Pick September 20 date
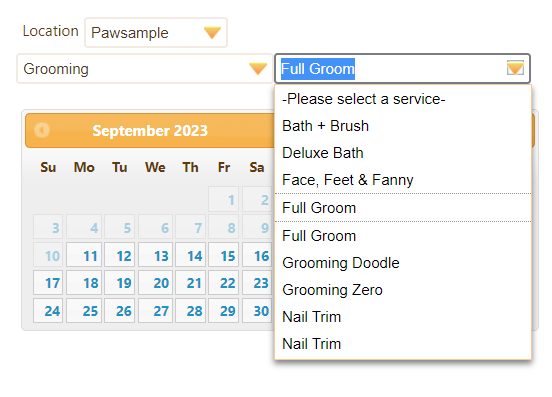 155,283
